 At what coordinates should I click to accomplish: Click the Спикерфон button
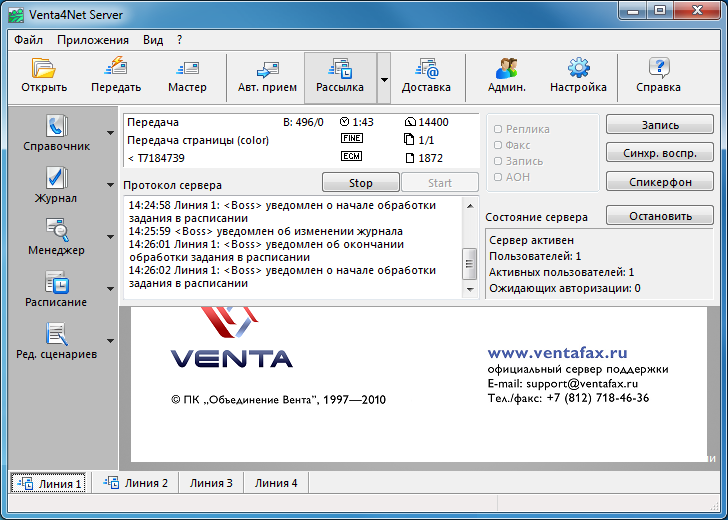point(660,182)
